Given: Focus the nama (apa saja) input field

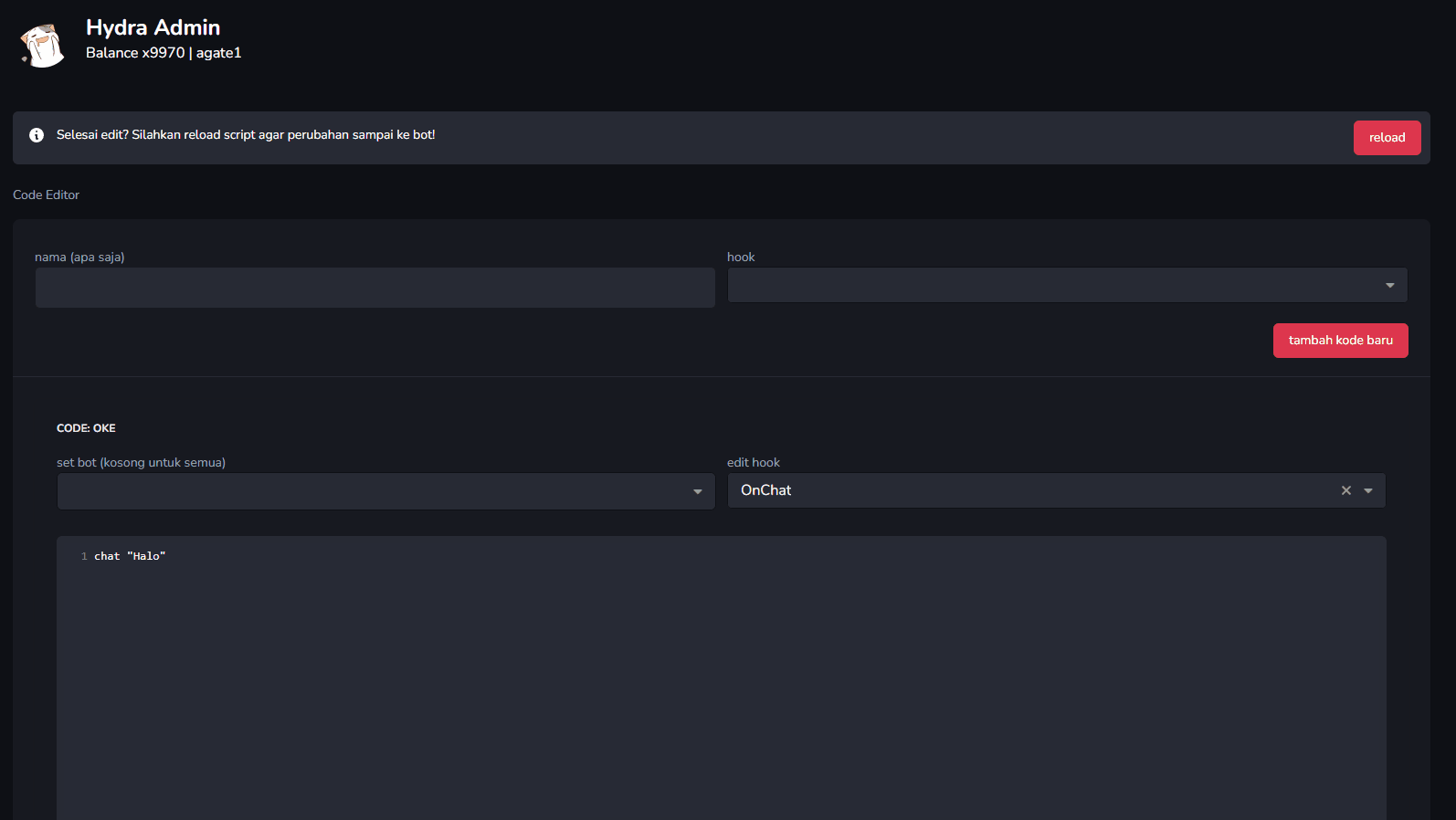Looking at the screenshot, I should [x=375, y=288].
